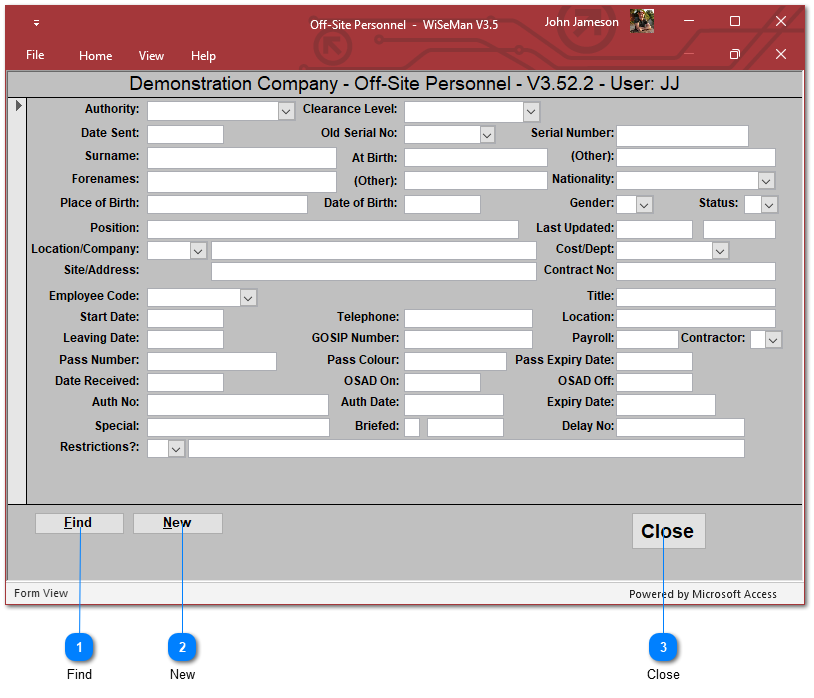Click the blue callout marker number 3
The height and width of the screenshot is (698, 814).
click(662, 647)
